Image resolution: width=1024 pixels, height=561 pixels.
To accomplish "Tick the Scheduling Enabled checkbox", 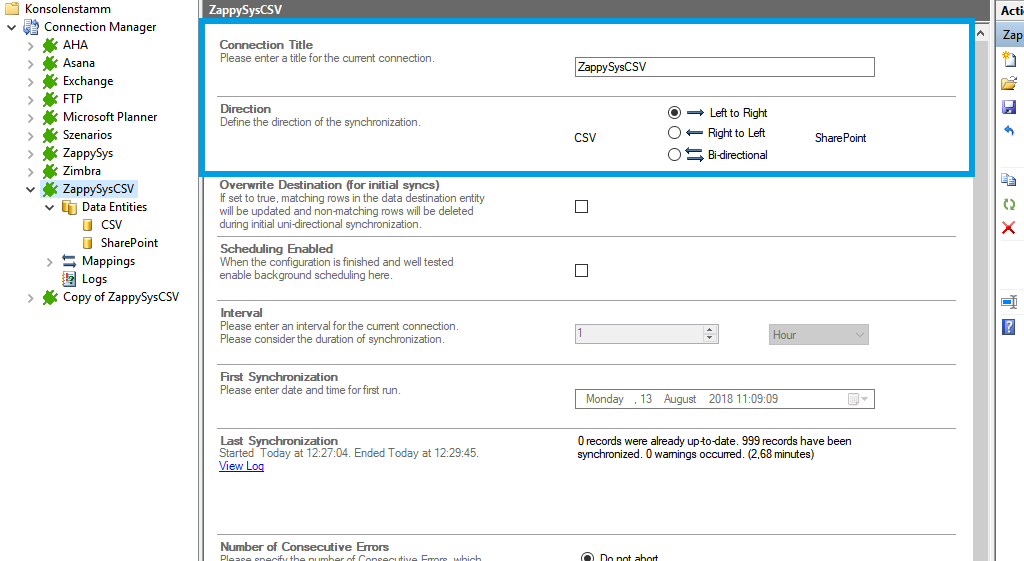I will pyautogui.click(x=581, y=271).
